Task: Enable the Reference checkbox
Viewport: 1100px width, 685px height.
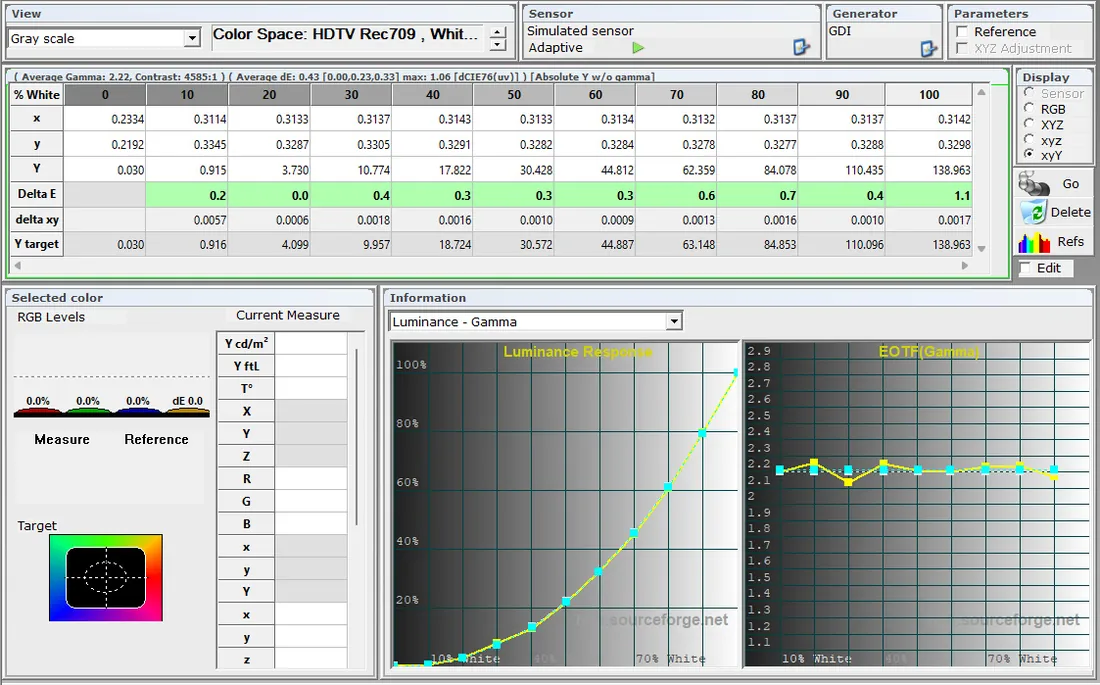Action: point(962,32)
